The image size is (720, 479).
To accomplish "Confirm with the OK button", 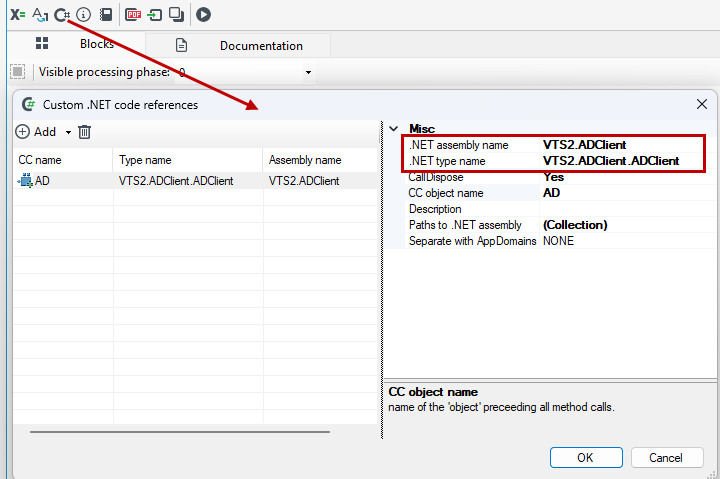I will pos(586,457).
